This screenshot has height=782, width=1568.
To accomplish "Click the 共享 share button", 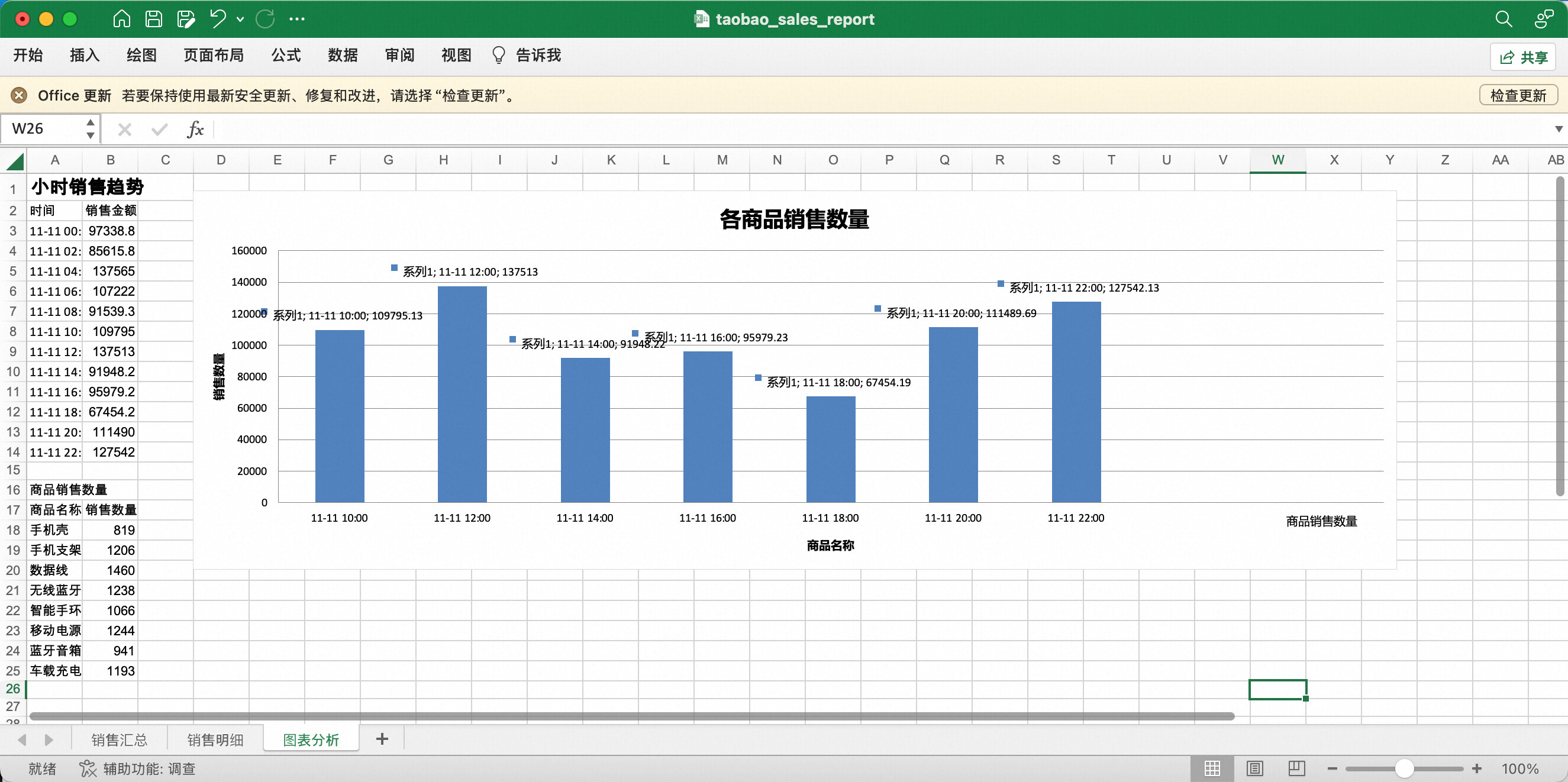I will click(1524, 57).
